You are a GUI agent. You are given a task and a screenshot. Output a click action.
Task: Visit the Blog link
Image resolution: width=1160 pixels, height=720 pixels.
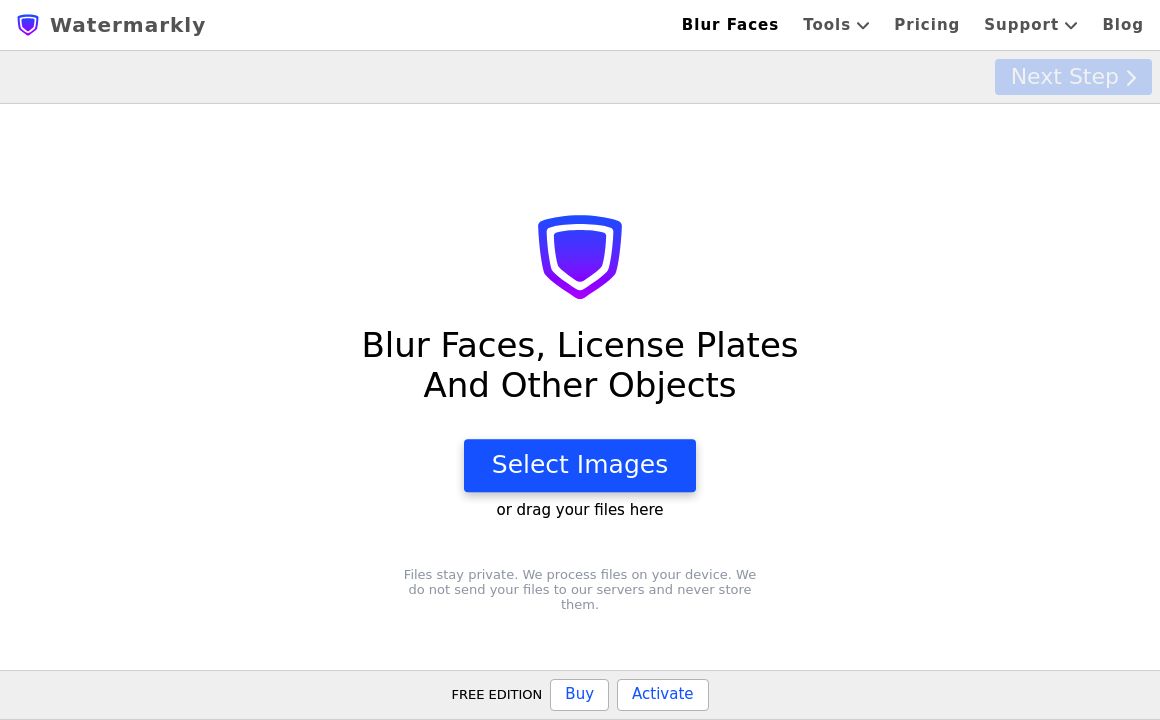coord(1123,25)
